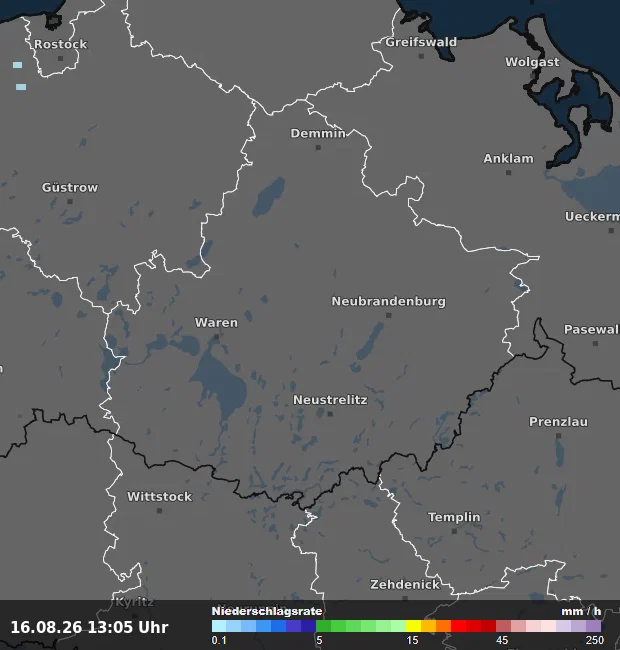This screenshot has height=650, width=620.
Task: Click the Ueckermünde label at map edge
Action: (592, 216)
